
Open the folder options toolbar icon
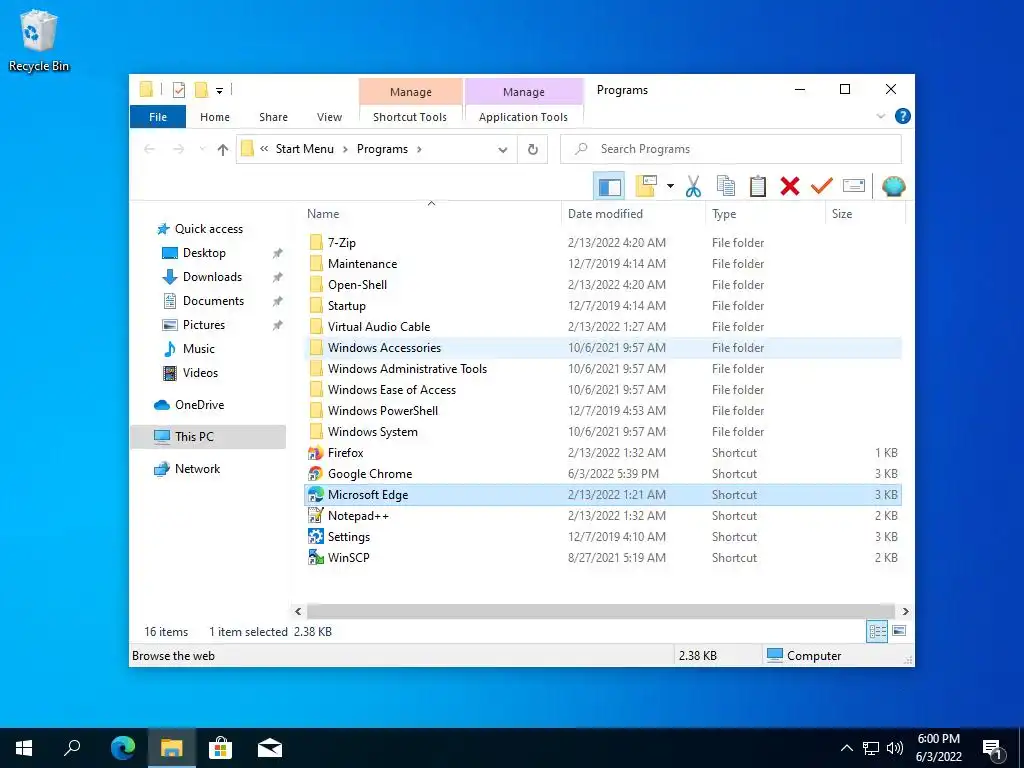pyautogui.click(x=646, y=186)
